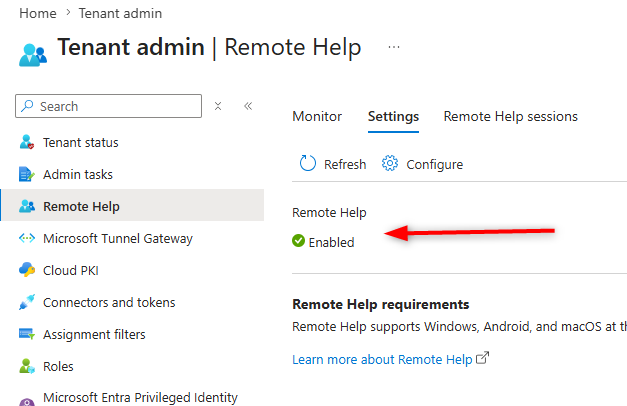The width and height of the screenshot is (627, 406).
Task: Click Tenant admin breadcrumb link
Action: click(120, 13)
